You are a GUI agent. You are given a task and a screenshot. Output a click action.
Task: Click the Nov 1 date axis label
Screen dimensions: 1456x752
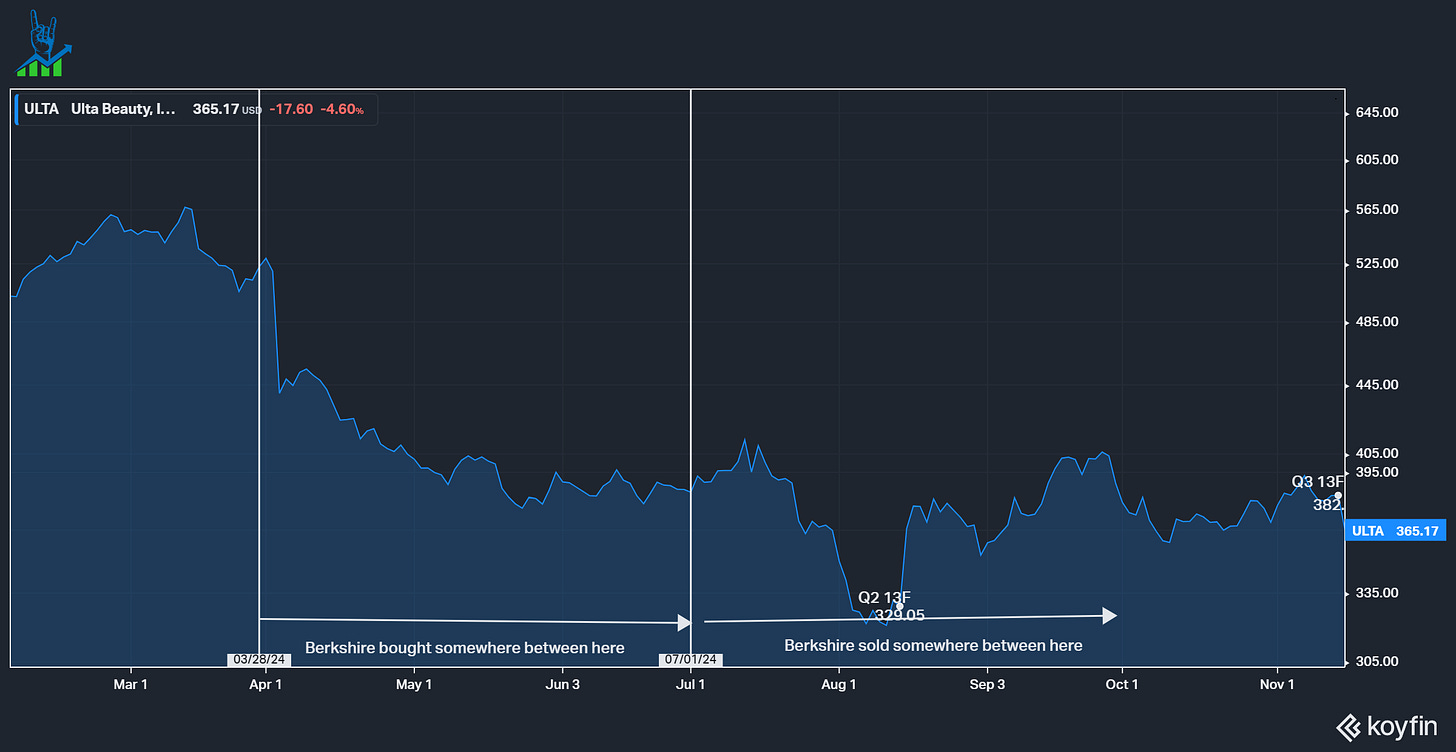(1277, 685)
